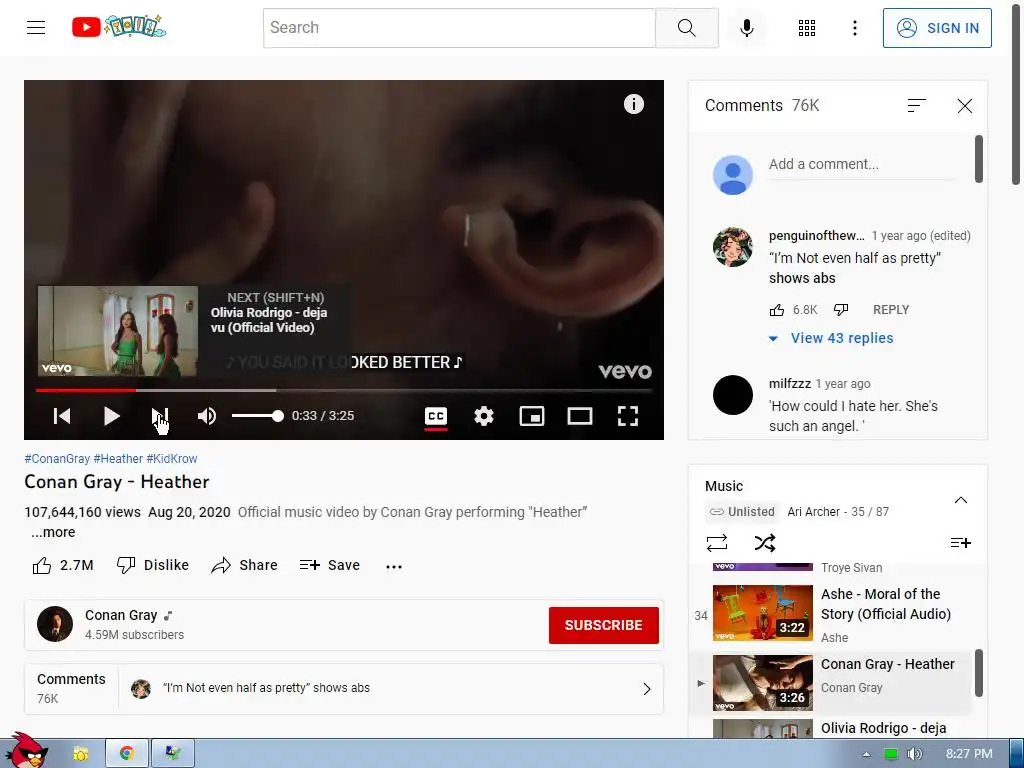Play Ashe - Moral of the Story
The image size is (1024, 768).
click(831, 616)
